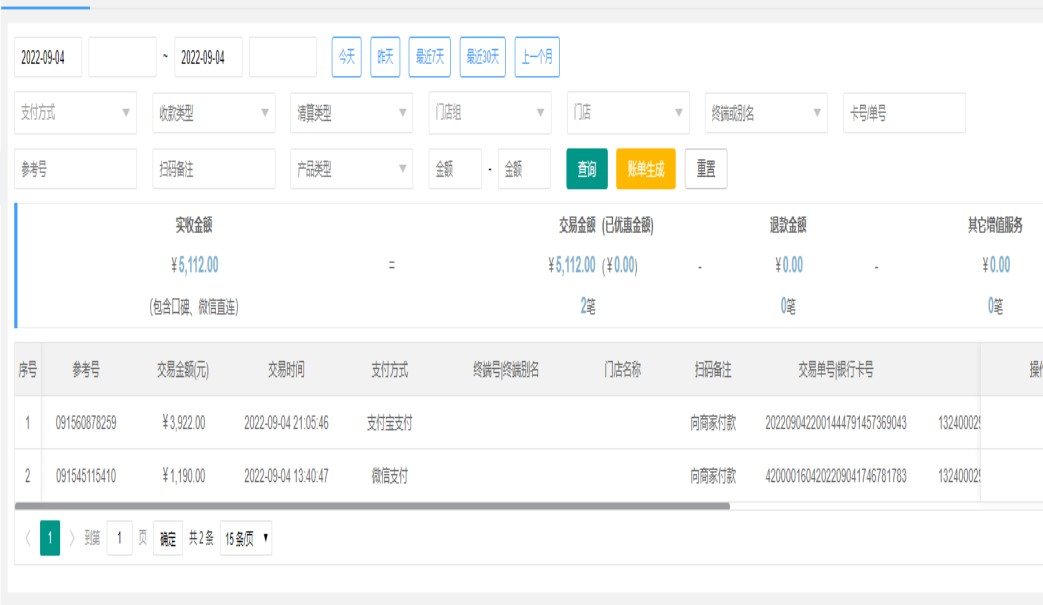Click the start date field 2022-09-04
Screen dimensions: 1043x605
tap(48, 57)
